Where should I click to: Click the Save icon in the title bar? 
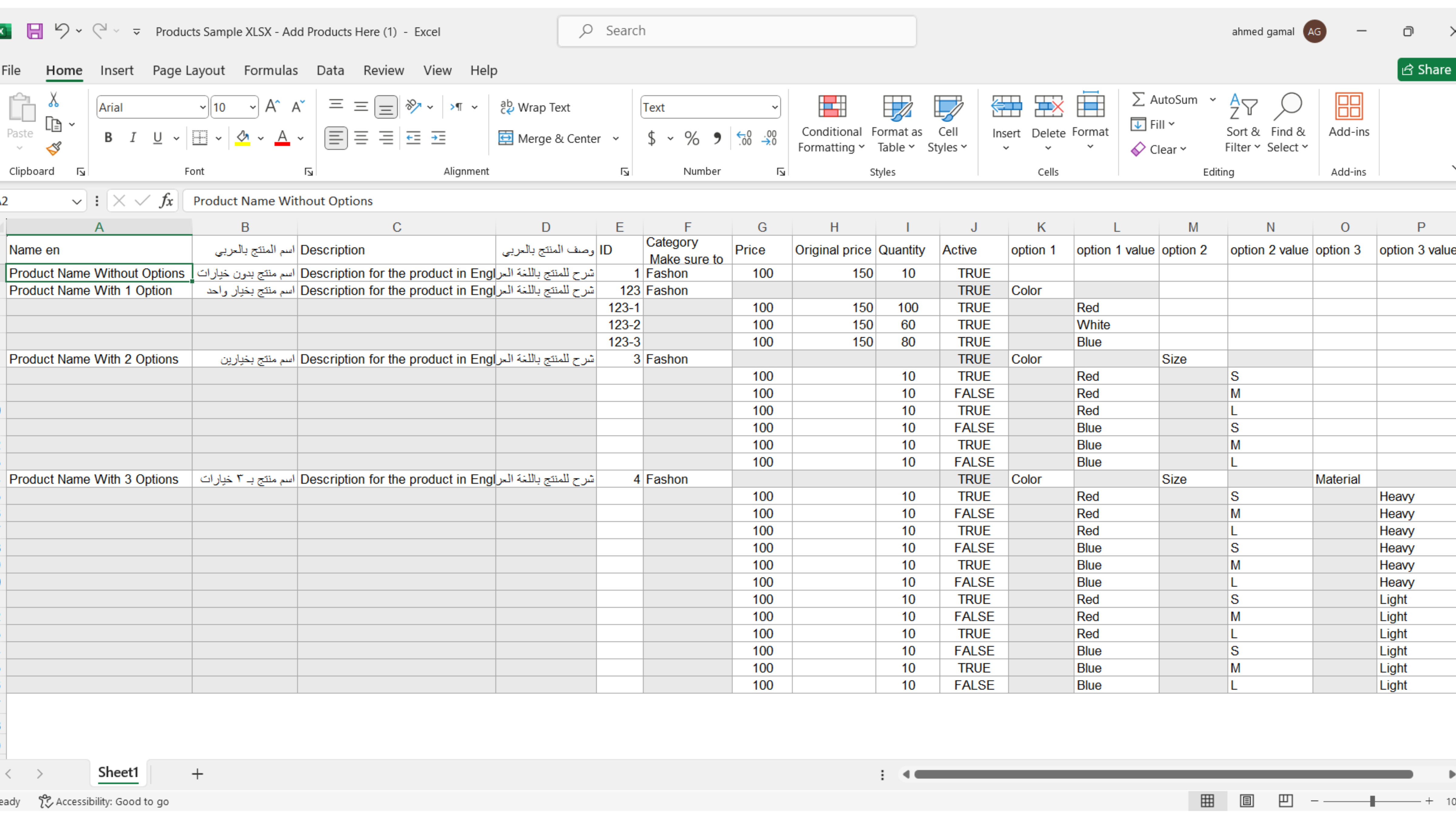(35, 31)
